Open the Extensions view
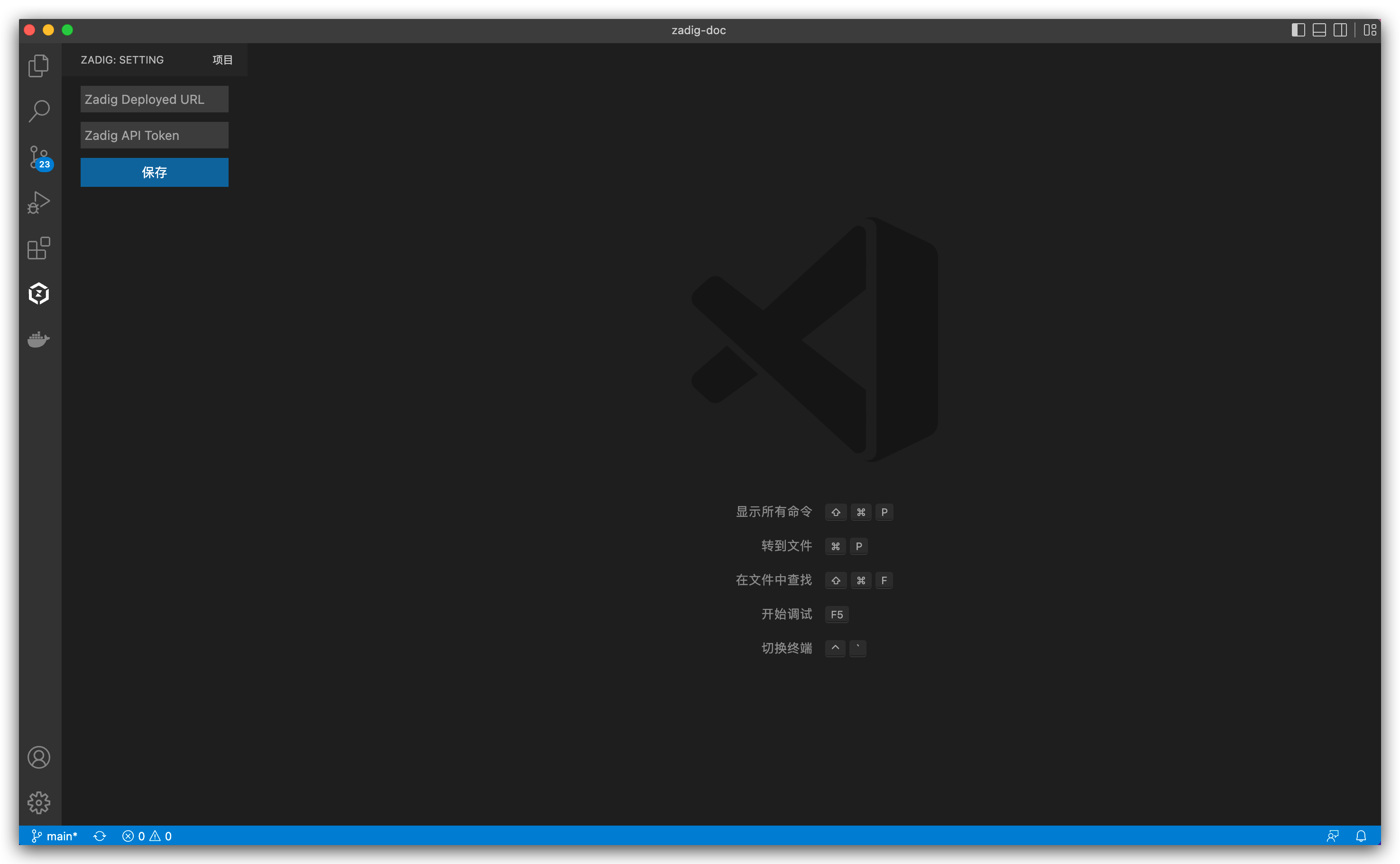The height and width of the screenshot is (864, 1400). pos(38,248)
